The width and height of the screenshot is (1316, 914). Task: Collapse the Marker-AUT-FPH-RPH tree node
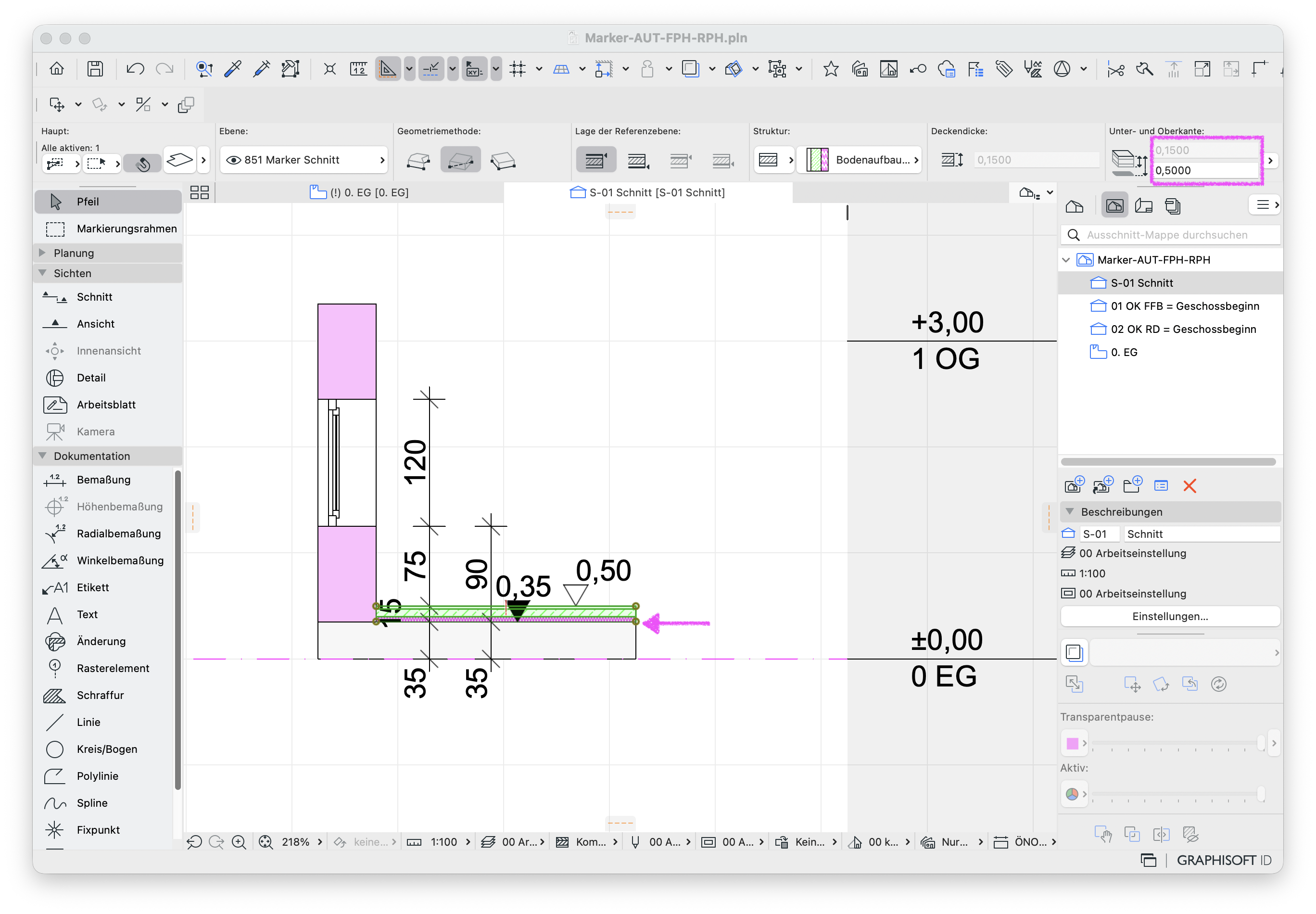[1066, 260]
